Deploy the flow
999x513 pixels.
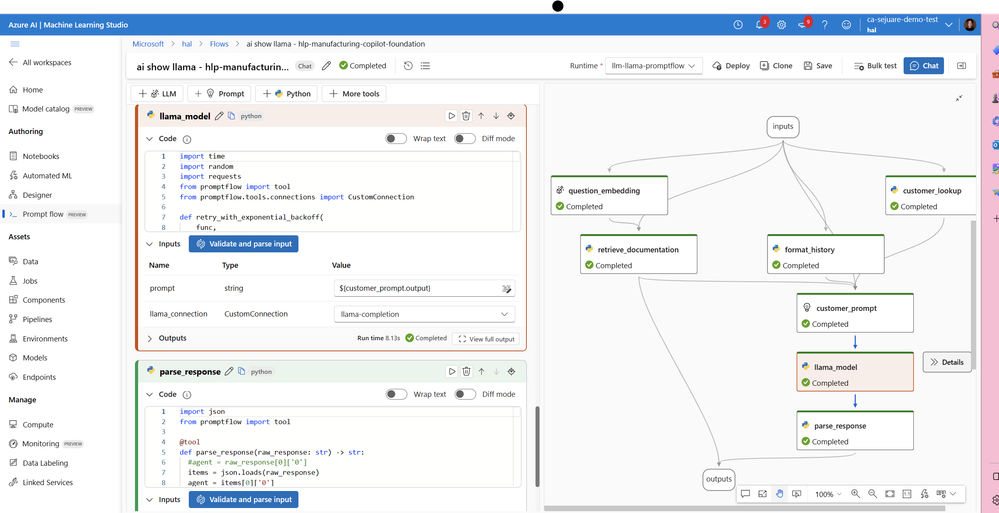(x=731, y=66)
